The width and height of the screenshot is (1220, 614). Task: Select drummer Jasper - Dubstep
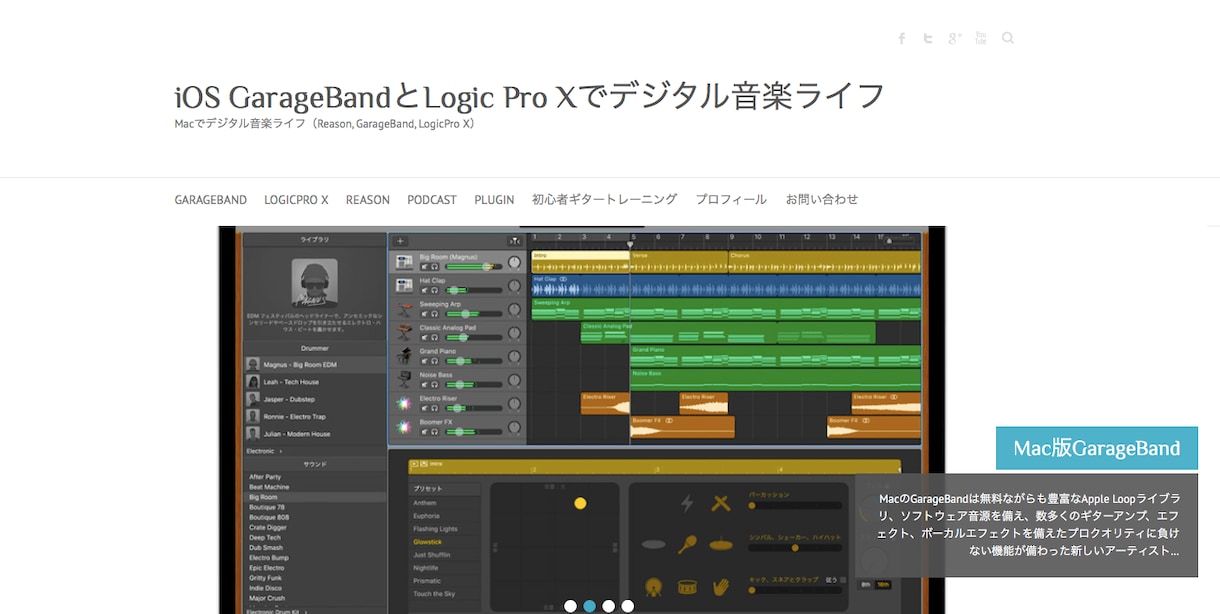[316, 399]
